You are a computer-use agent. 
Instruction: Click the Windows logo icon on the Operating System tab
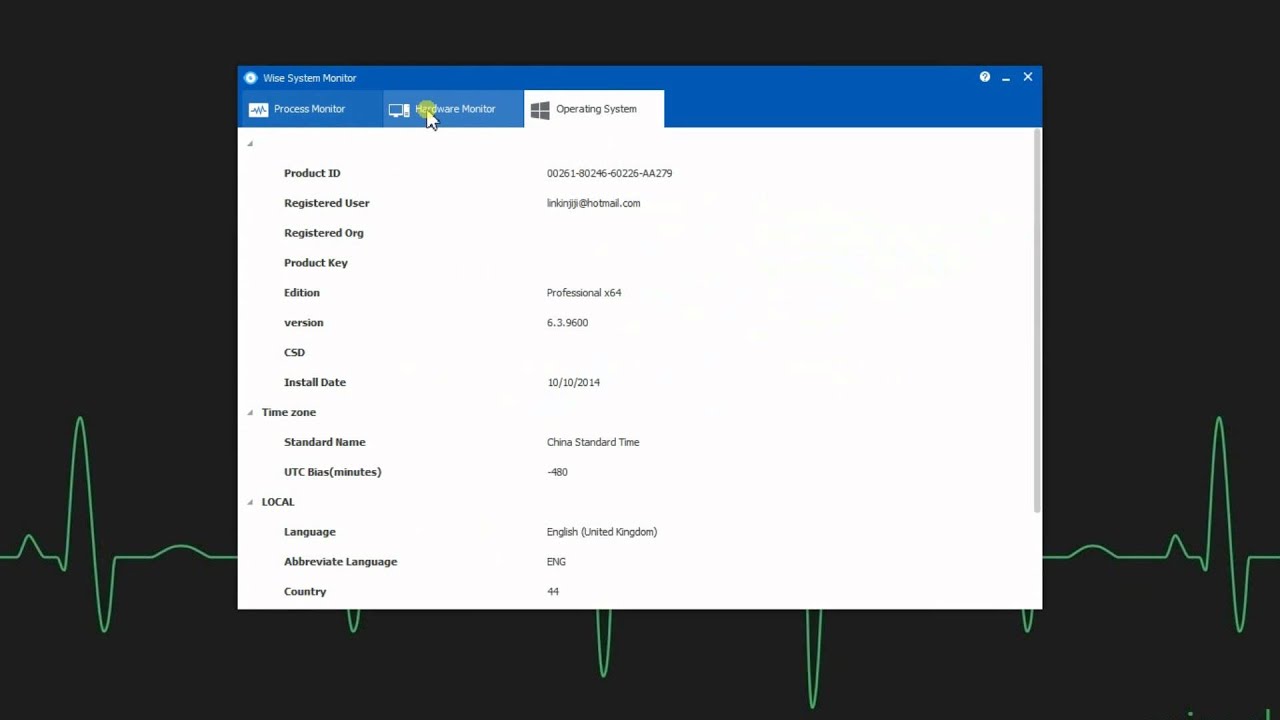(540, 110)
